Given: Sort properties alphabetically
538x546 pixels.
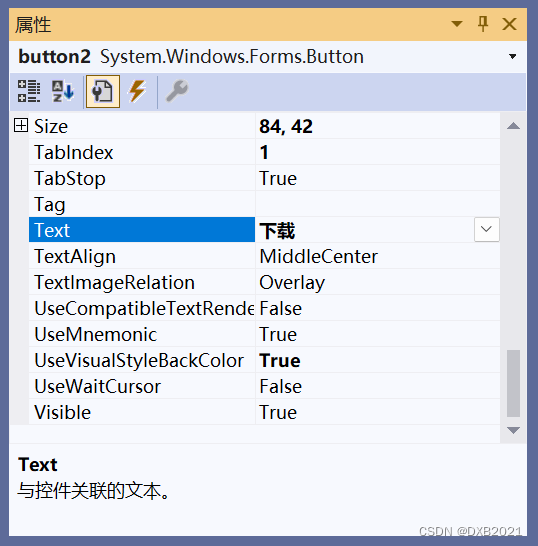Looking at the screenshot, I should [x=63, y=91].
